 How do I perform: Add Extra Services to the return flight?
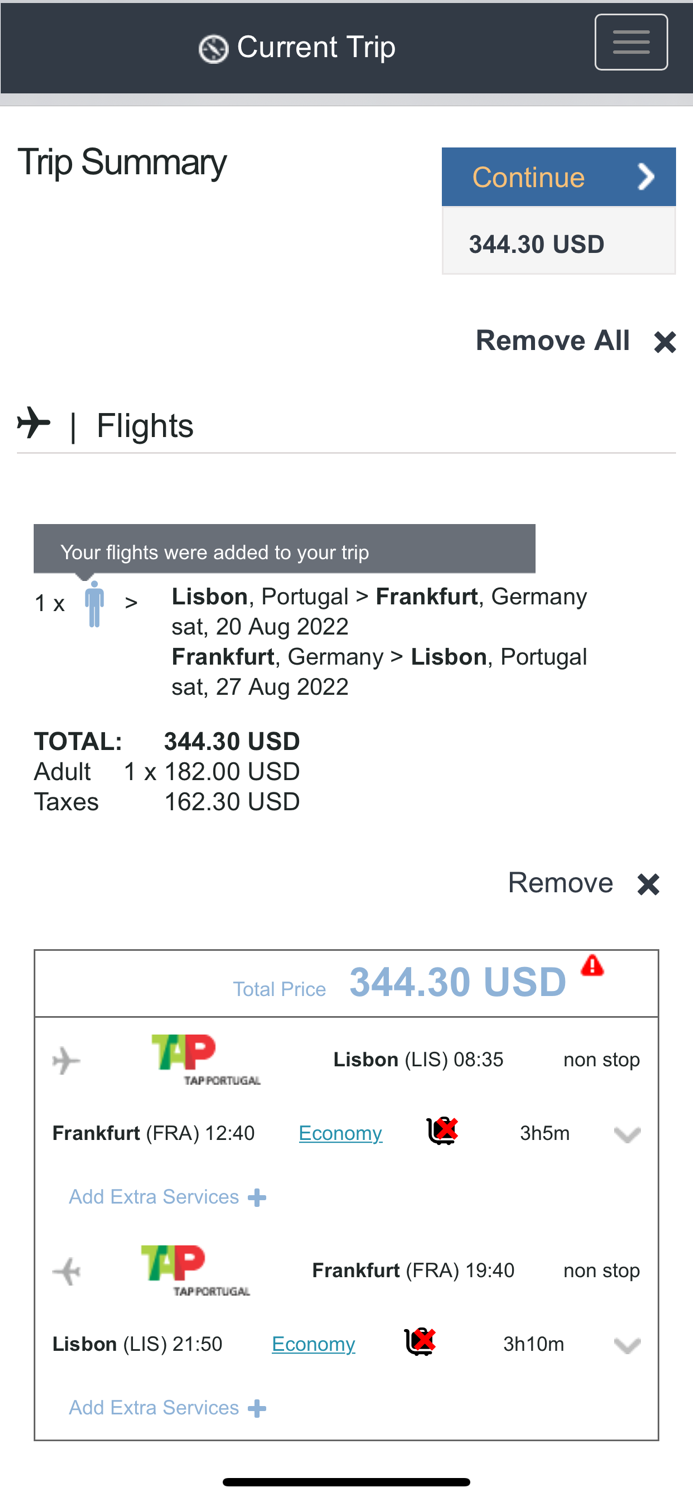(167, 1408)
